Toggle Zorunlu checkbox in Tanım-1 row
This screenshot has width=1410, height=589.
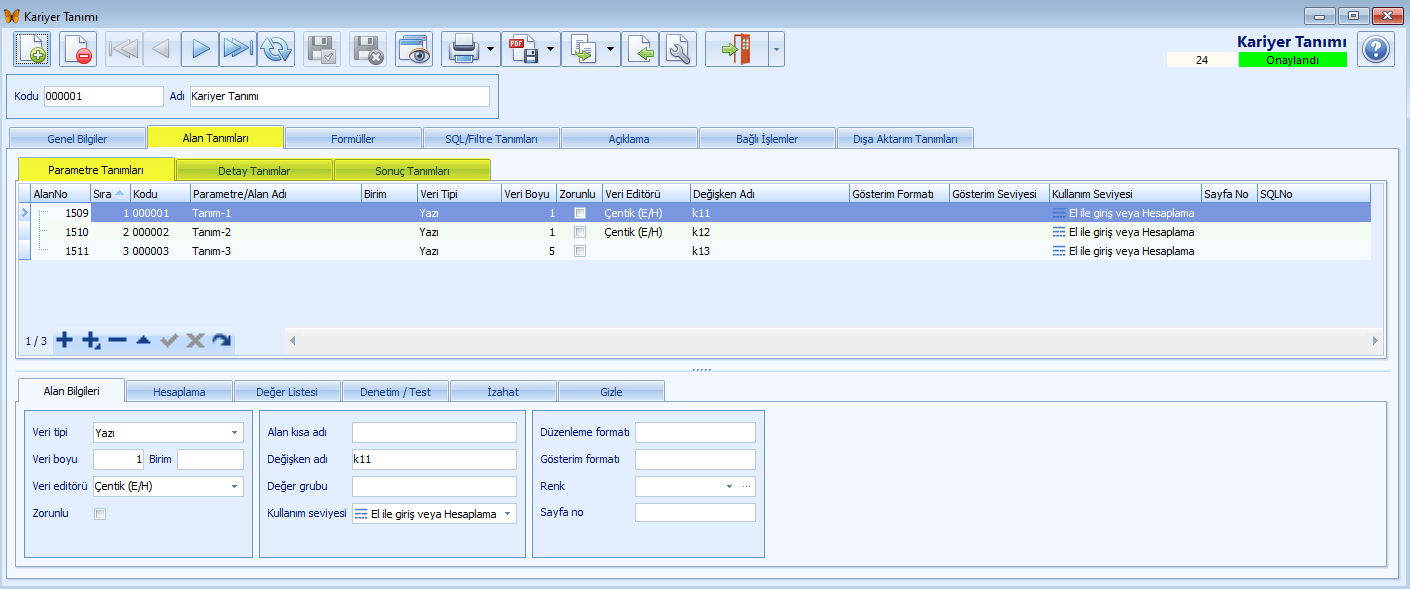580,213
